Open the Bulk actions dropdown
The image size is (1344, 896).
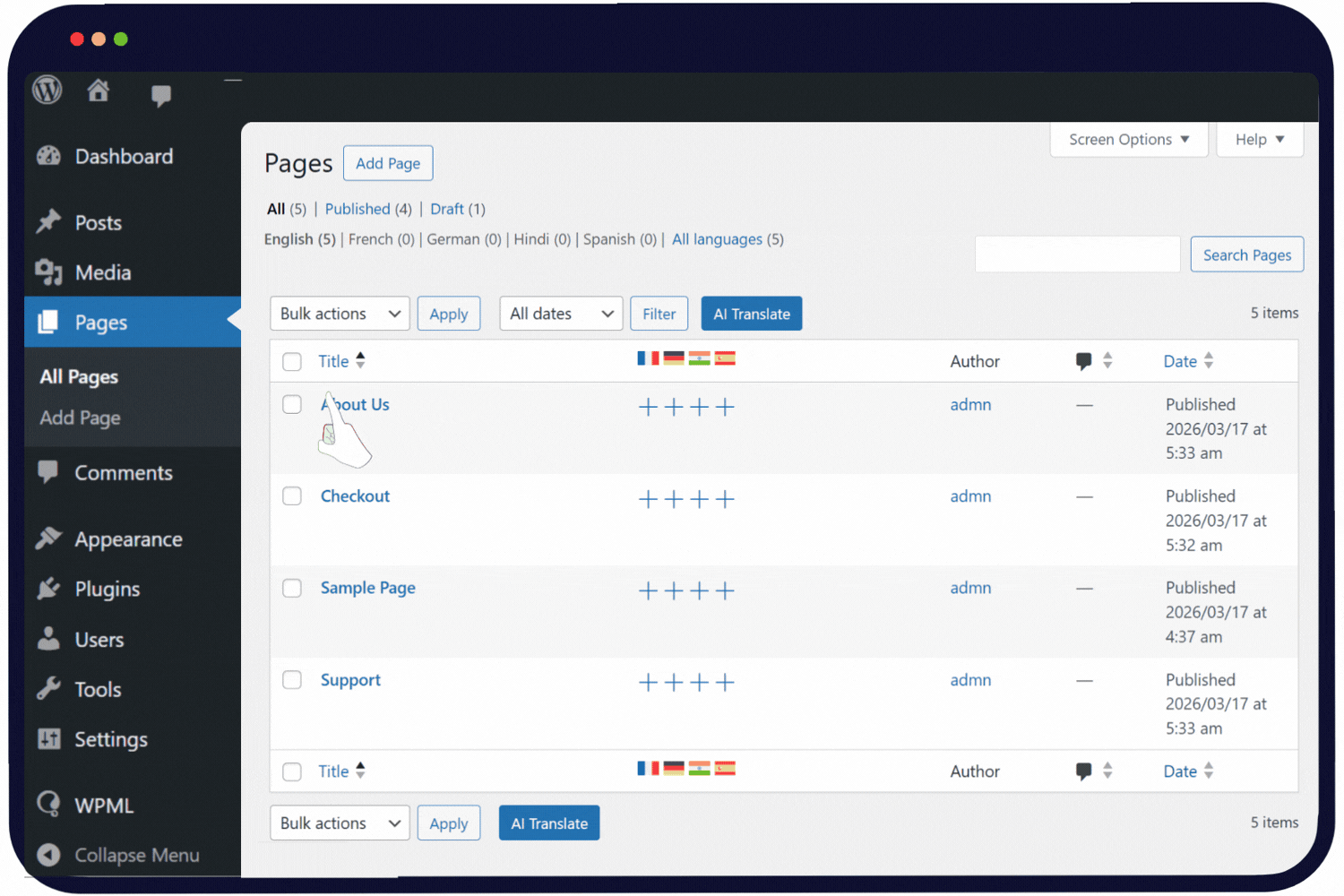tap(340, 314)
